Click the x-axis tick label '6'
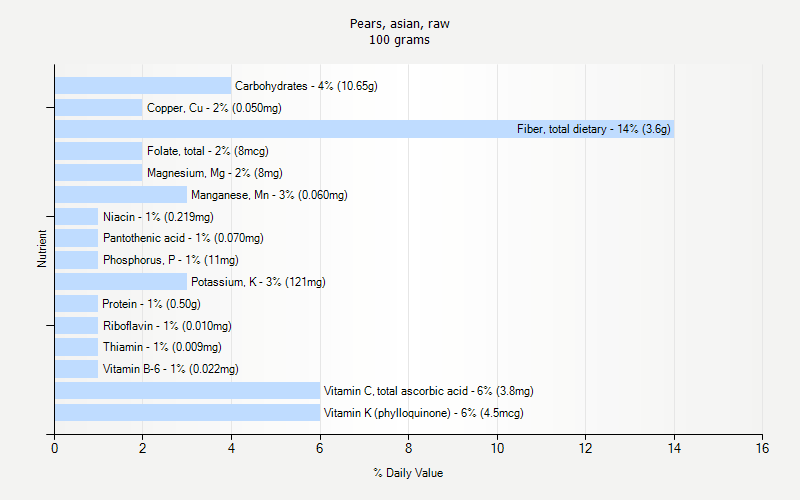The height and width of the screenshot is (500, 800). [320, 448]
